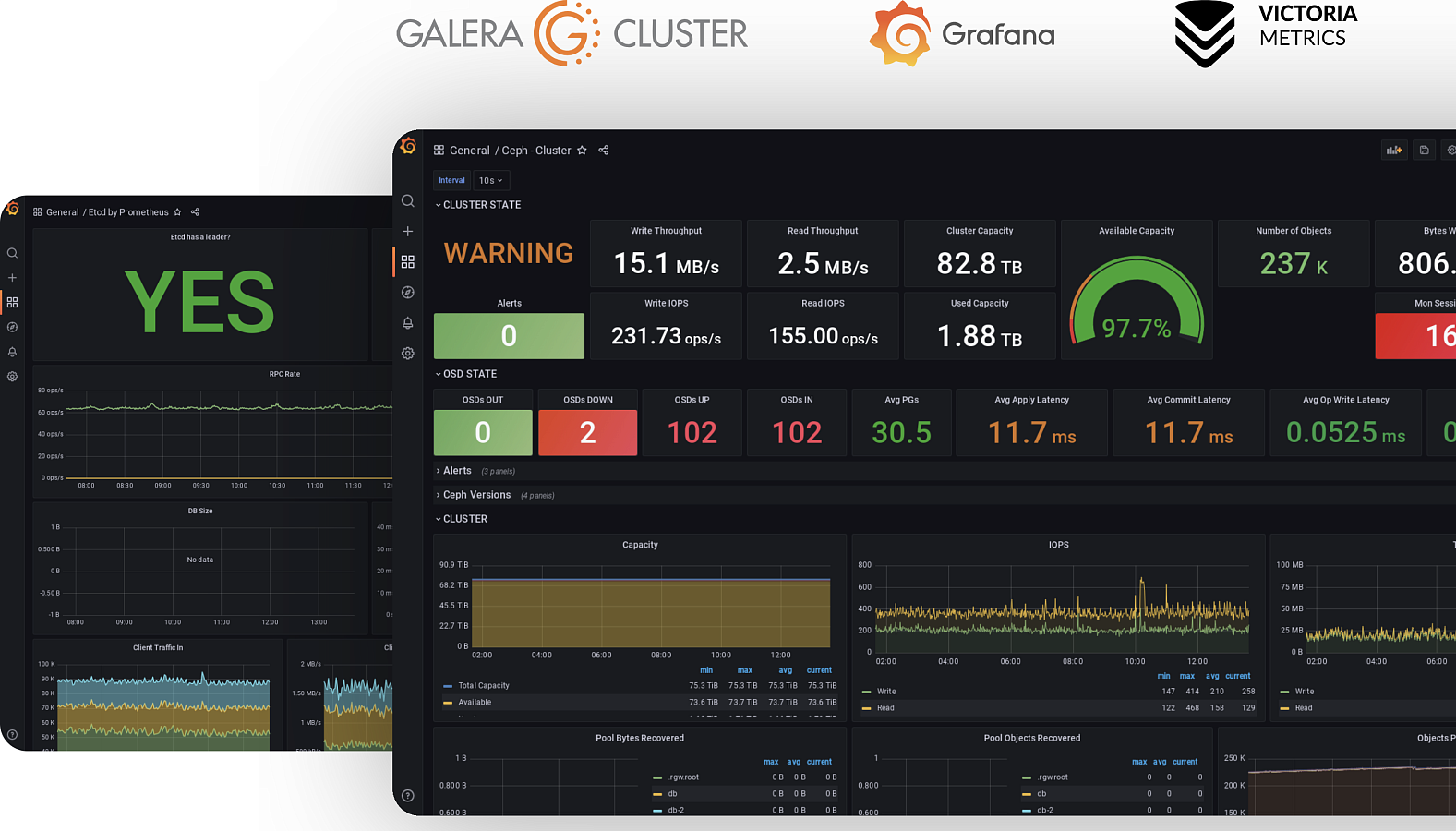
Task: Sort IOPS legend by current column
Action: coord(1238,676)
